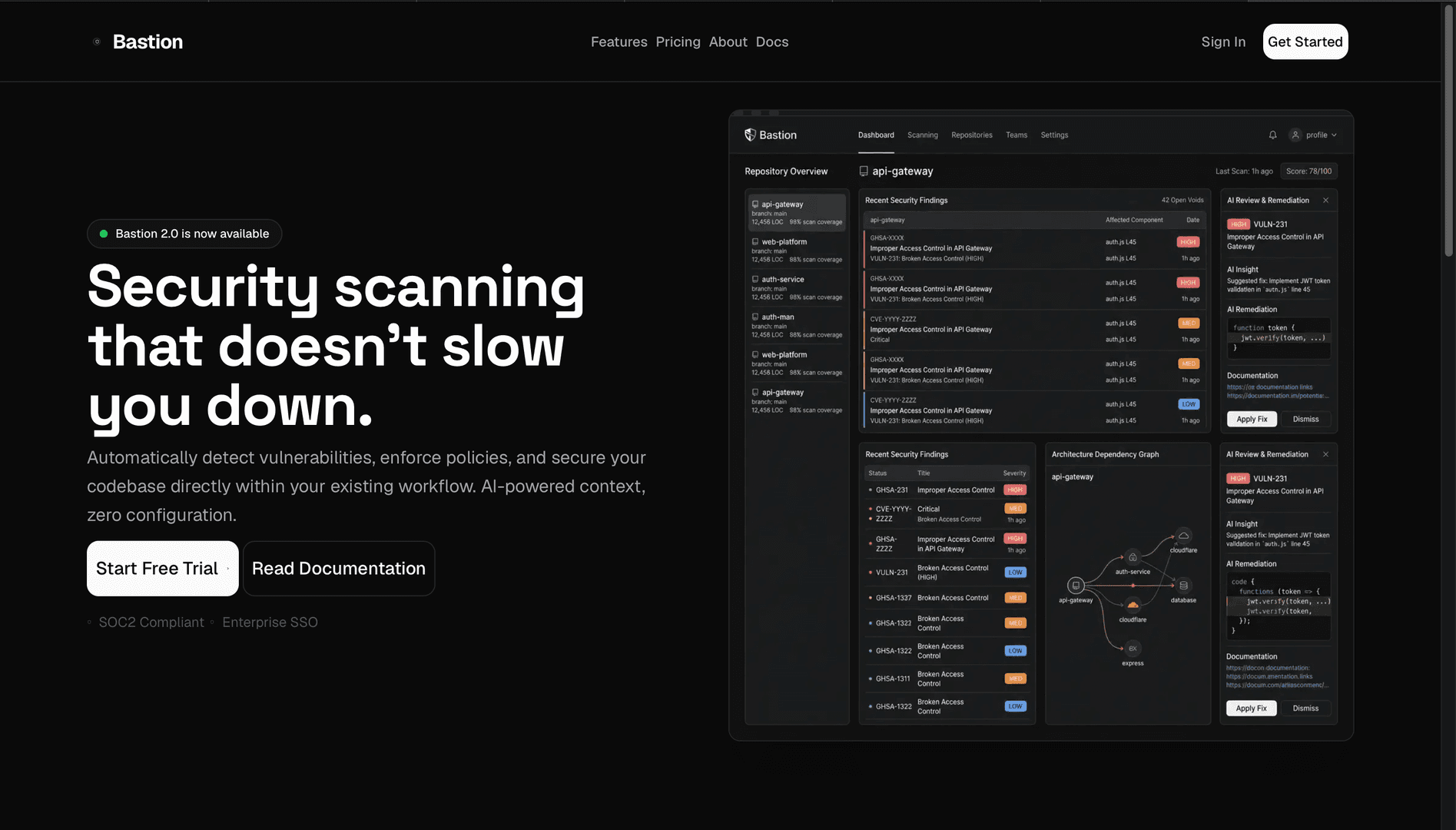Click the 'Architecture Dependency Graph' title
The height and width of the screenshot is (830, 1456).
(x=1105, y=454)
